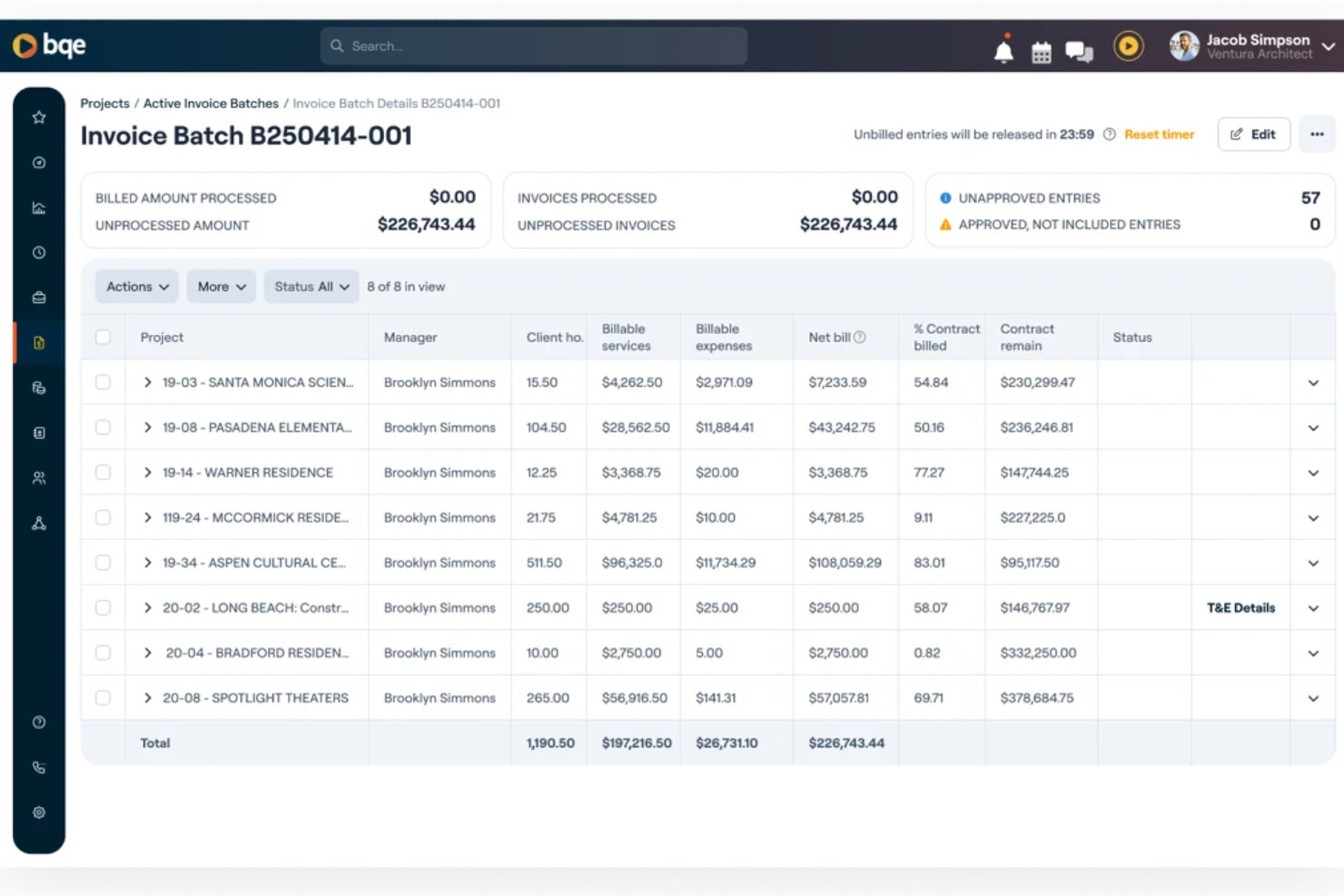Image resolution: width=1344 pixels, height=896 pixels.
Task: Open the Human Resources people icon in sidebar
Action: [x=38, y=478]
